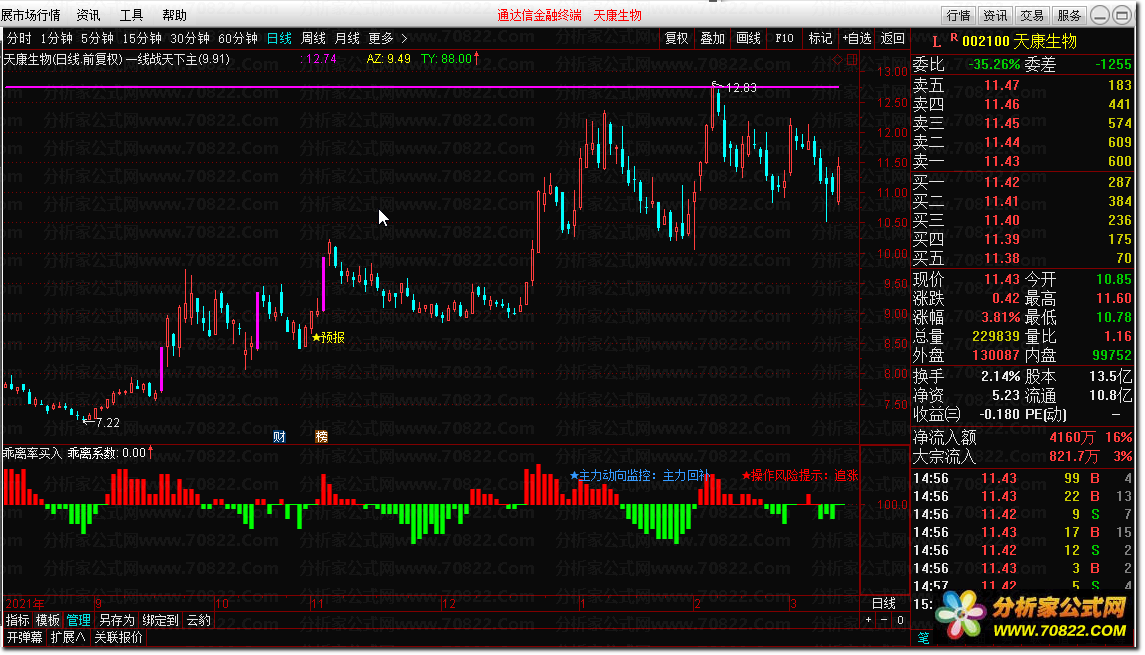Viewport: 1145px width, 655px height.
Task: Click the ★主力动向监控 indicator text
Action: (x=640, y=475)
